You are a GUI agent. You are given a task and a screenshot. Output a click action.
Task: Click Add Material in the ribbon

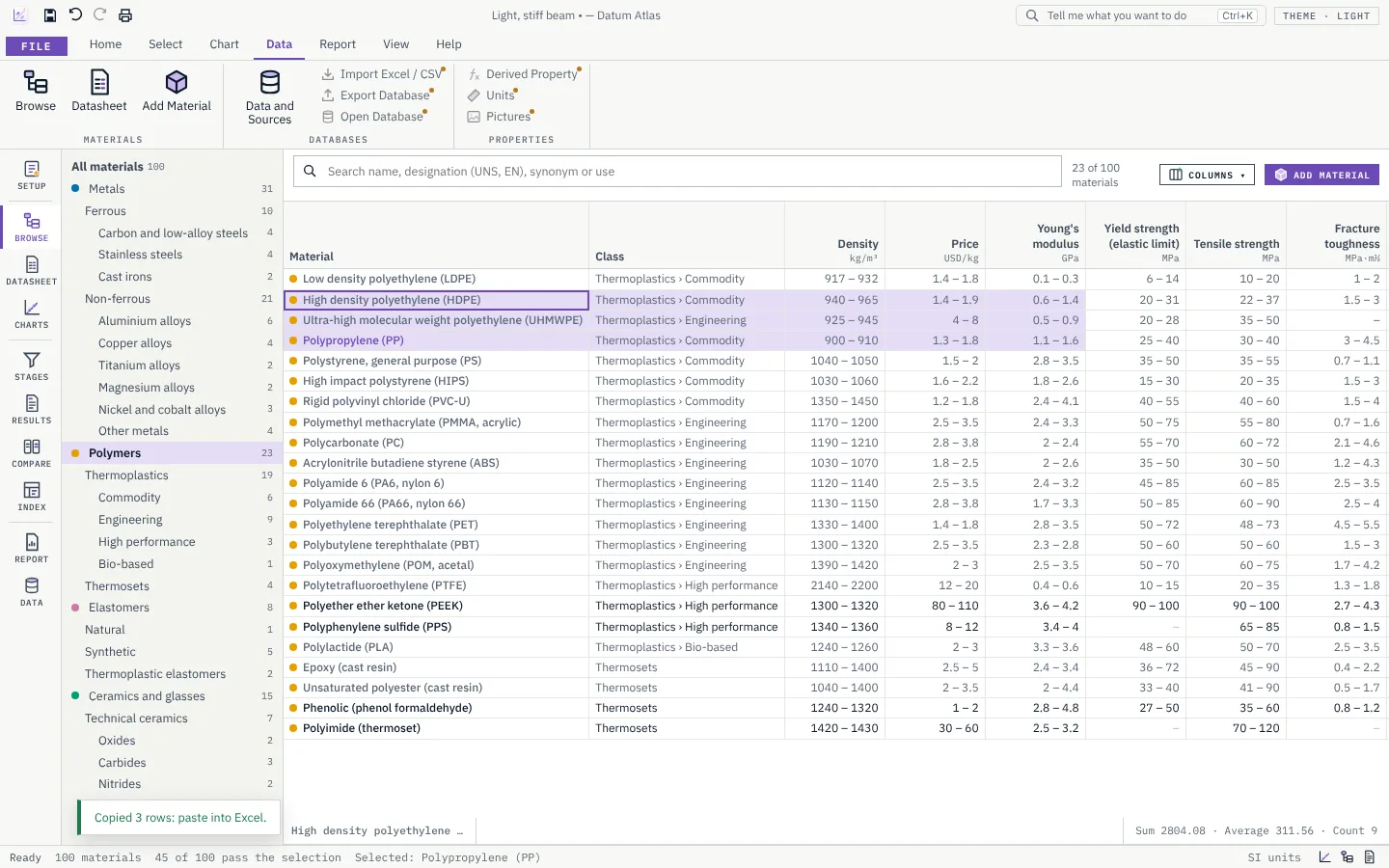[177, 92]
